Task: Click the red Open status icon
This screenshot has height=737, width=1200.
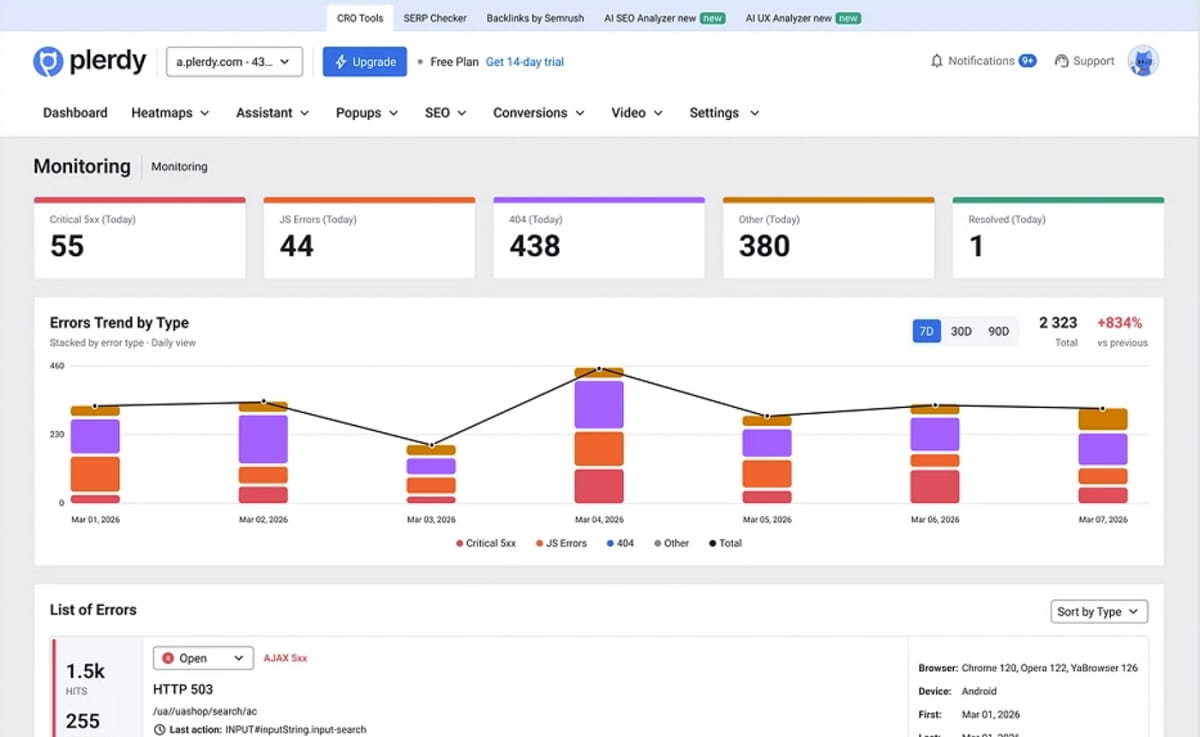Action: pos(168,658)
